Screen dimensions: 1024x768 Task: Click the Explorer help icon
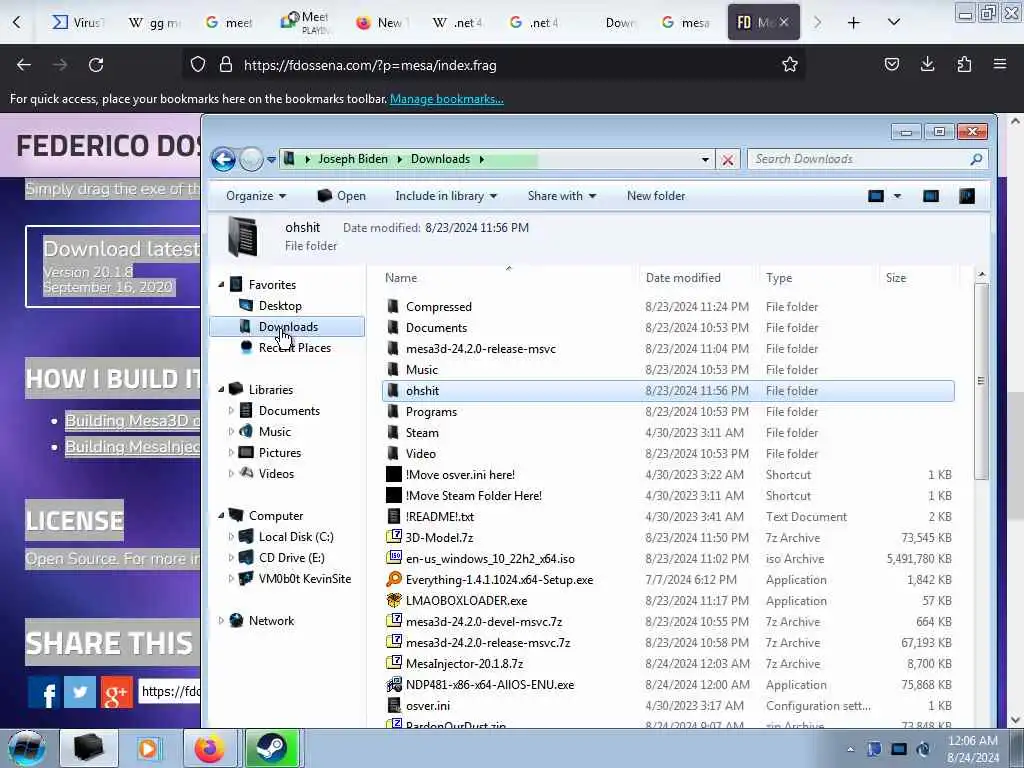click(967, 196)
